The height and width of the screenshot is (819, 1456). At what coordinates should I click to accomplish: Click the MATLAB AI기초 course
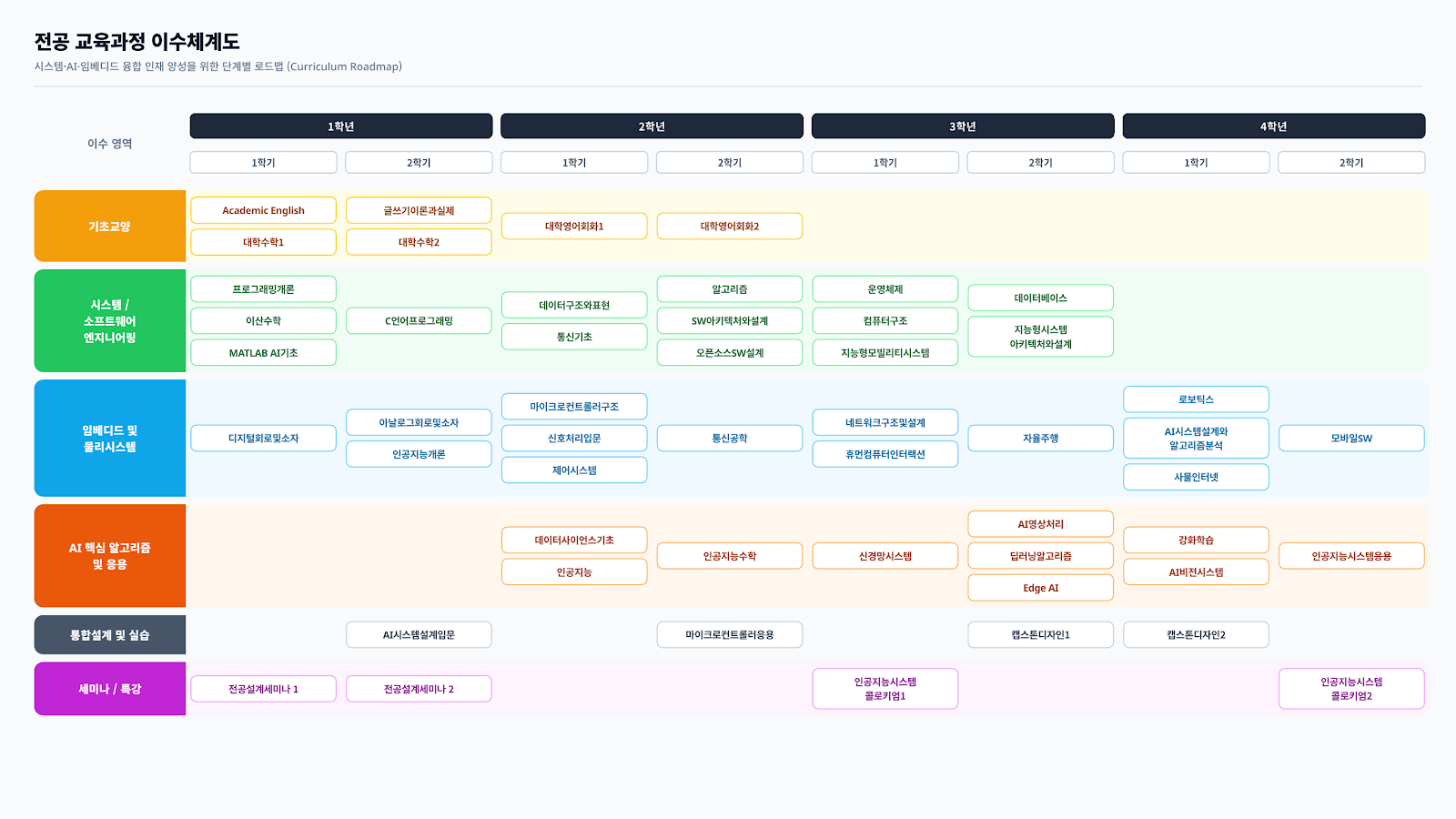(x=264, y=352)
